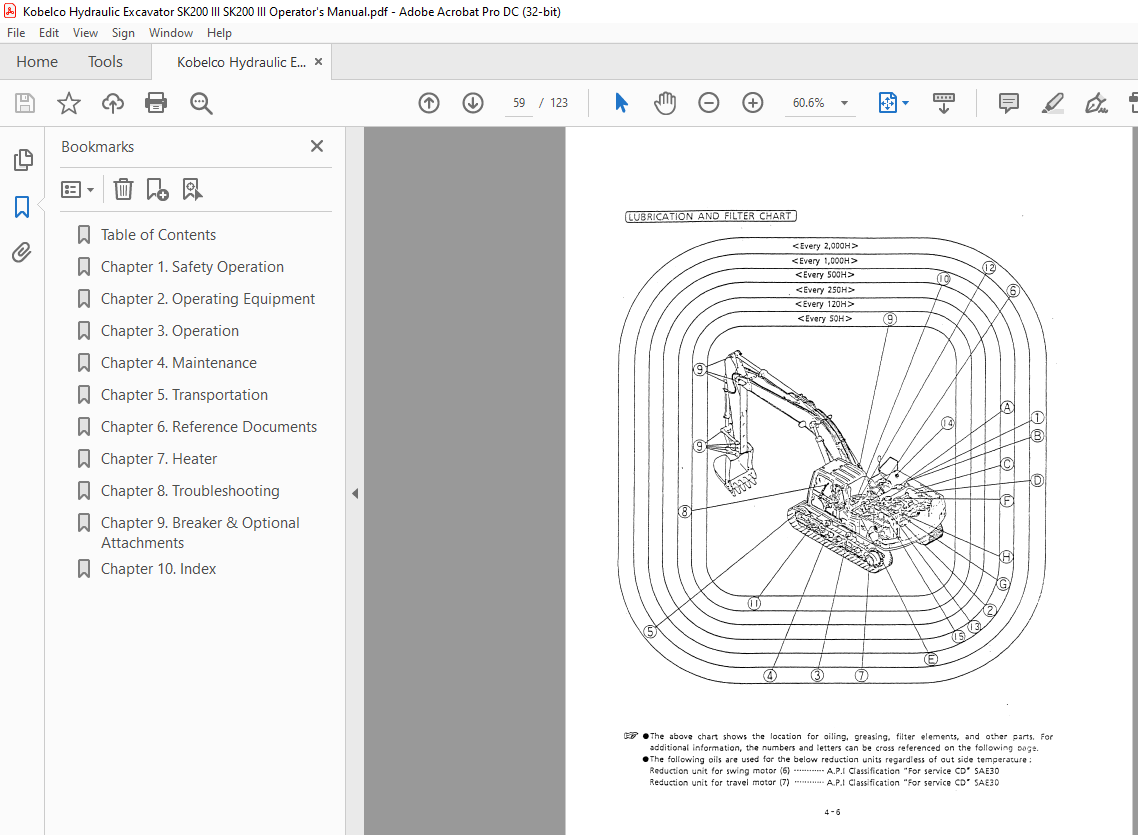
Task: Open bookmark options dropdown menu
Action: point(78,189)
